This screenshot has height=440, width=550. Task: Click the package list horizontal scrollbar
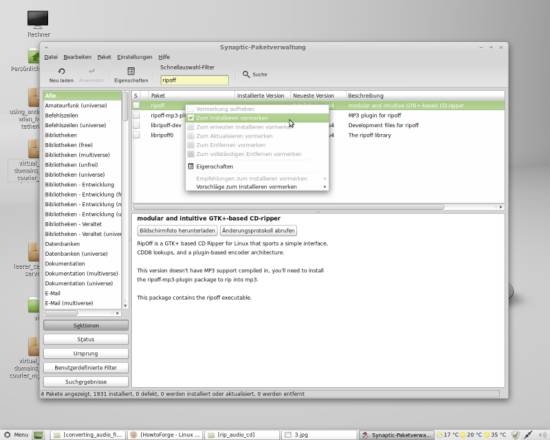(x=288, y=207)
